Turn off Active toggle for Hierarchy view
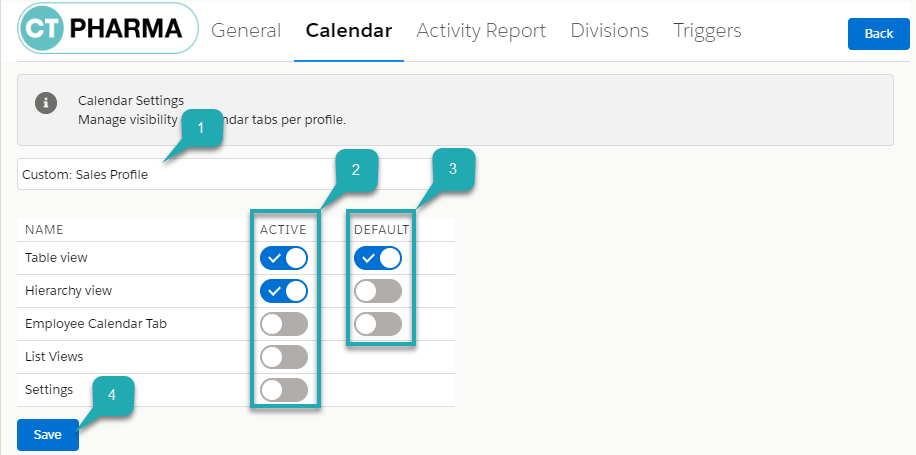Viewport: 916px width, 455px height. click(284, 291)
